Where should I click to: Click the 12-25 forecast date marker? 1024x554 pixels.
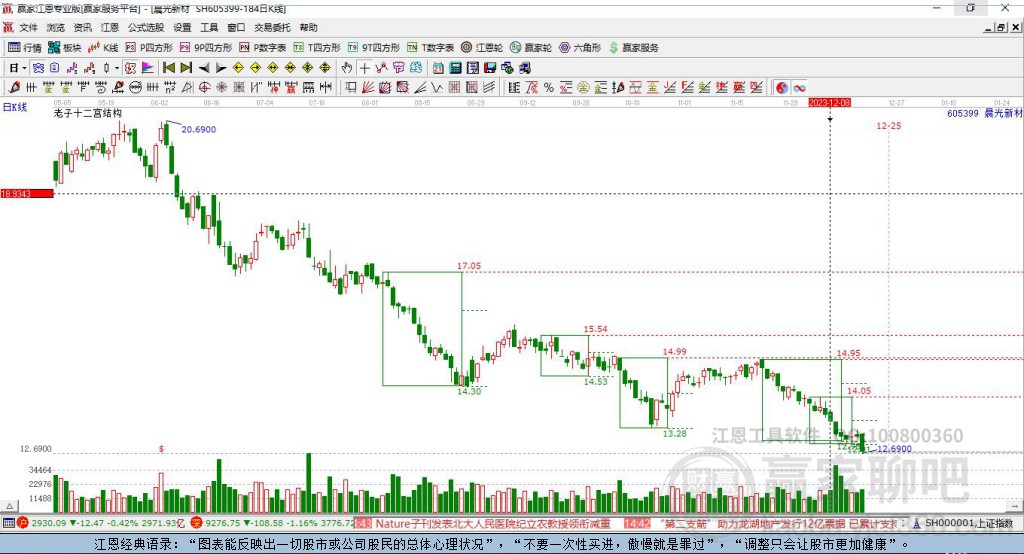(x=888, y=125)
